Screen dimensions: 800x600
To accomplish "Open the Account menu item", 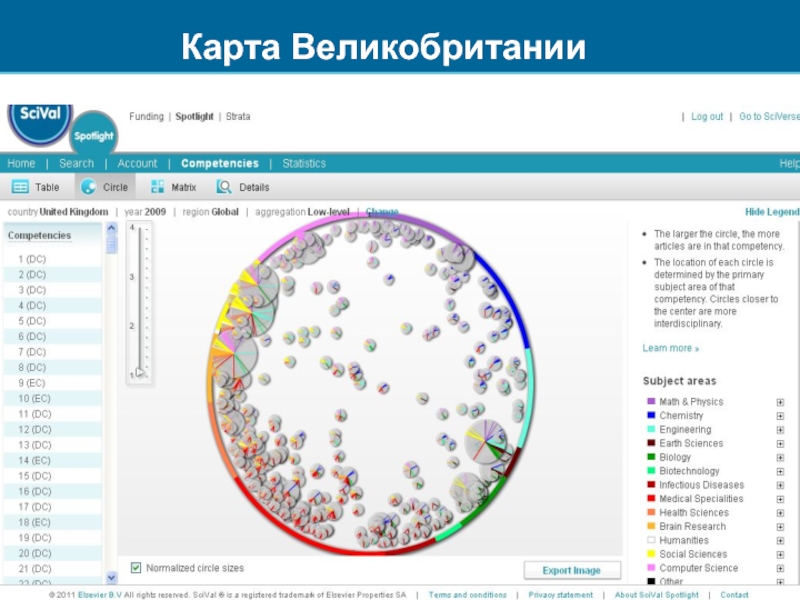I will (x=137, y=163).
